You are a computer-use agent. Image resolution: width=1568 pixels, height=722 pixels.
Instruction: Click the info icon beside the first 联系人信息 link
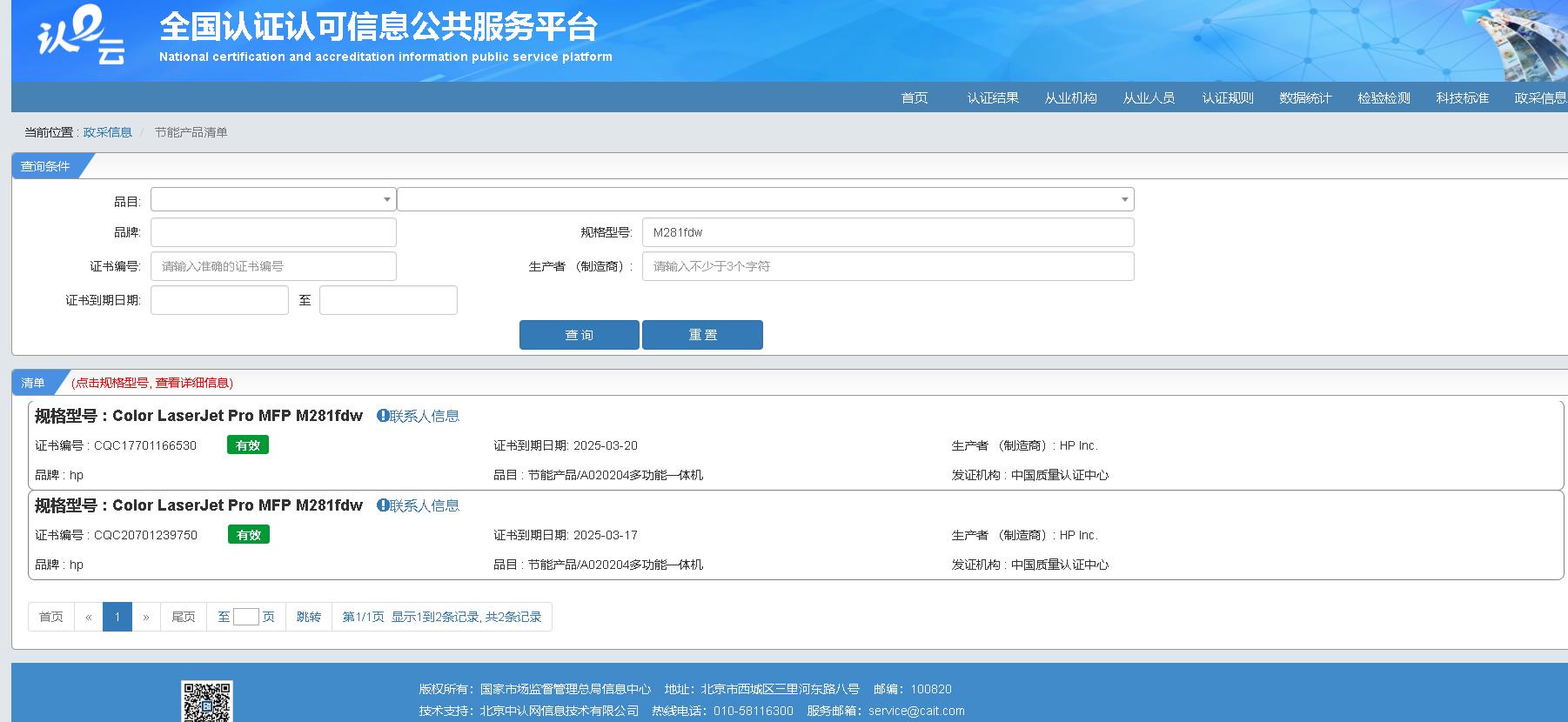382,416
